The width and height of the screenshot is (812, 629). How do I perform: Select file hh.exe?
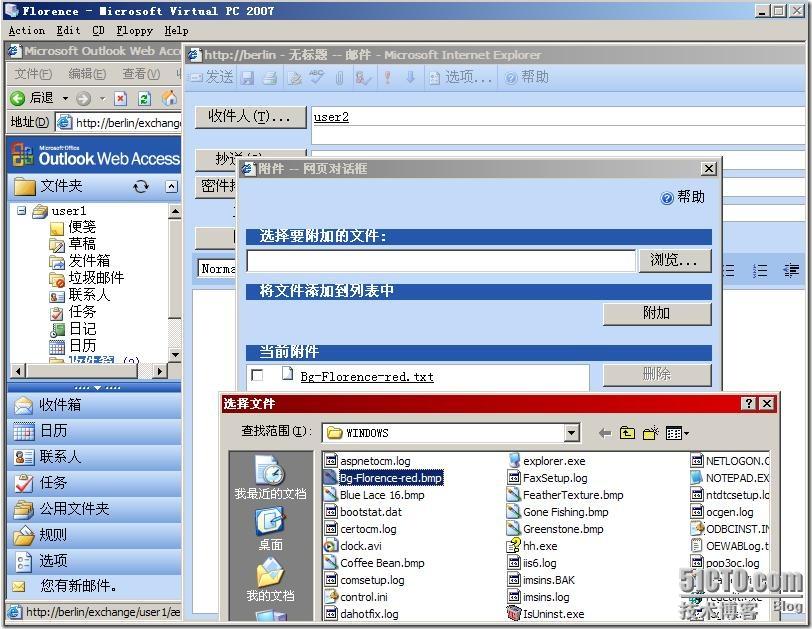533,546
